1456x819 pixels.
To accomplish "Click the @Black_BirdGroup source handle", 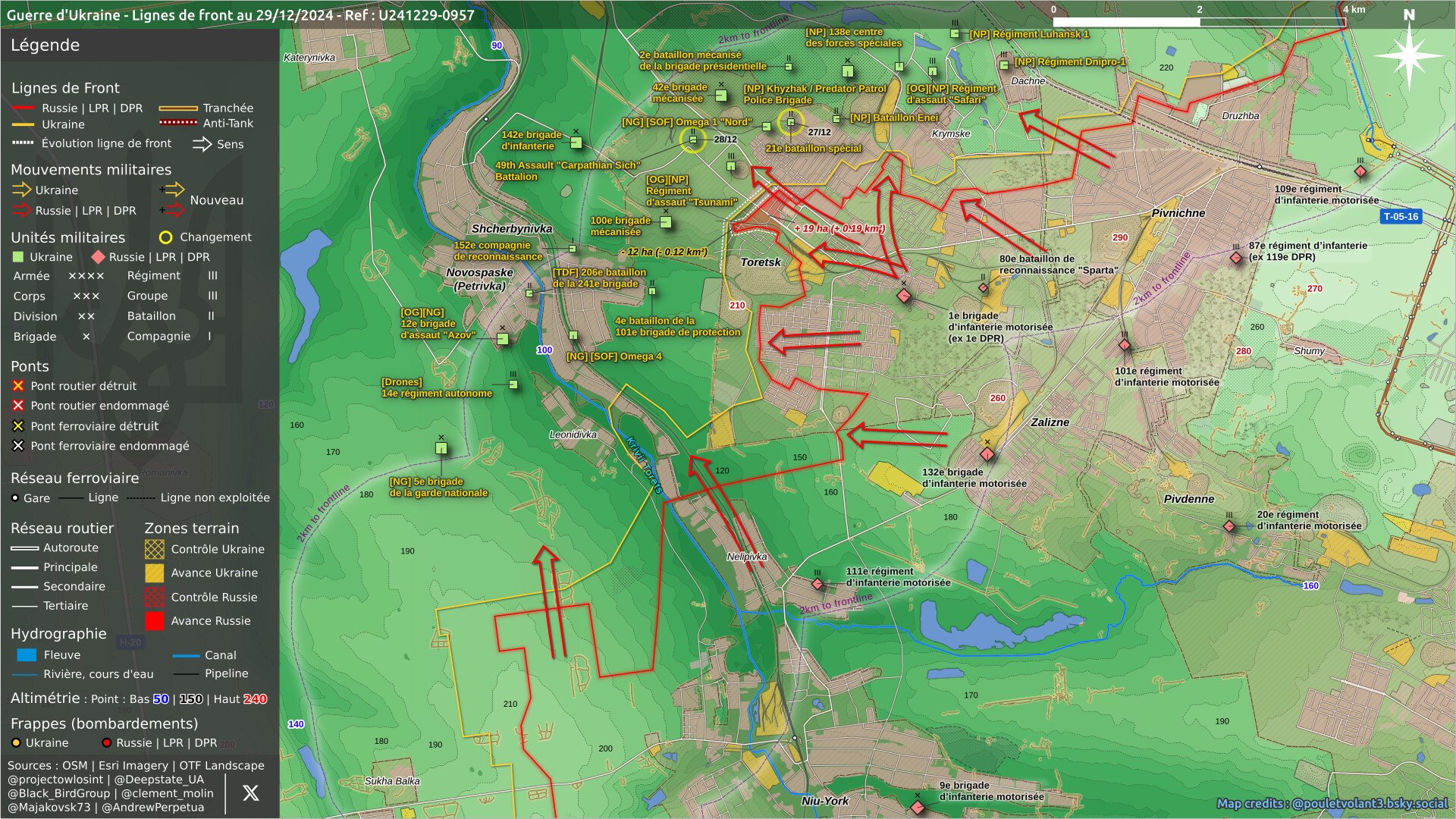I will 59,793.
